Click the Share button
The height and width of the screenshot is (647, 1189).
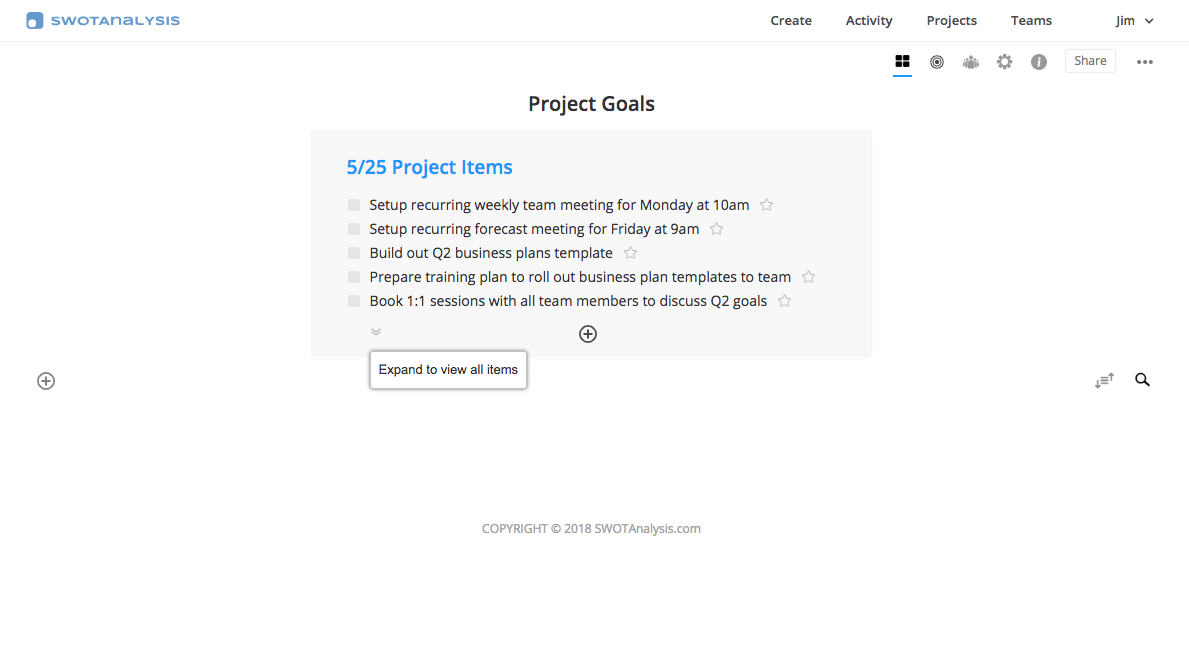click(x=1090, y=61)
